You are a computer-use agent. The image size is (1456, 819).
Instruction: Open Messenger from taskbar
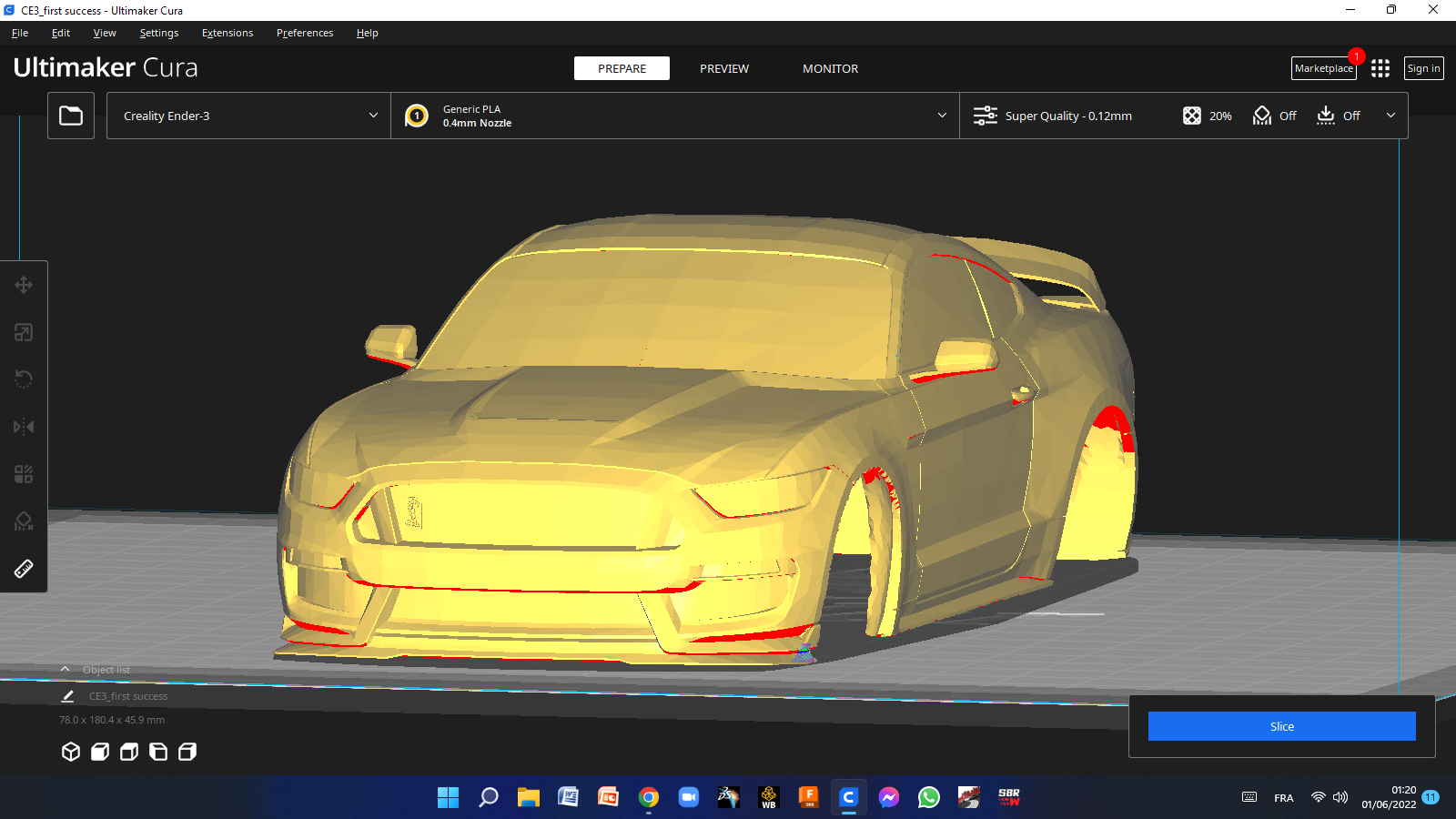(889, 798)
